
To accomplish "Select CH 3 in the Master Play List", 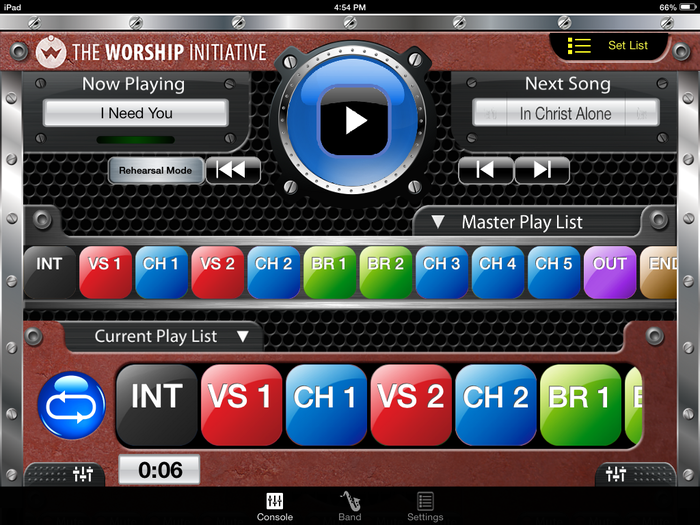I will [442, 272].
